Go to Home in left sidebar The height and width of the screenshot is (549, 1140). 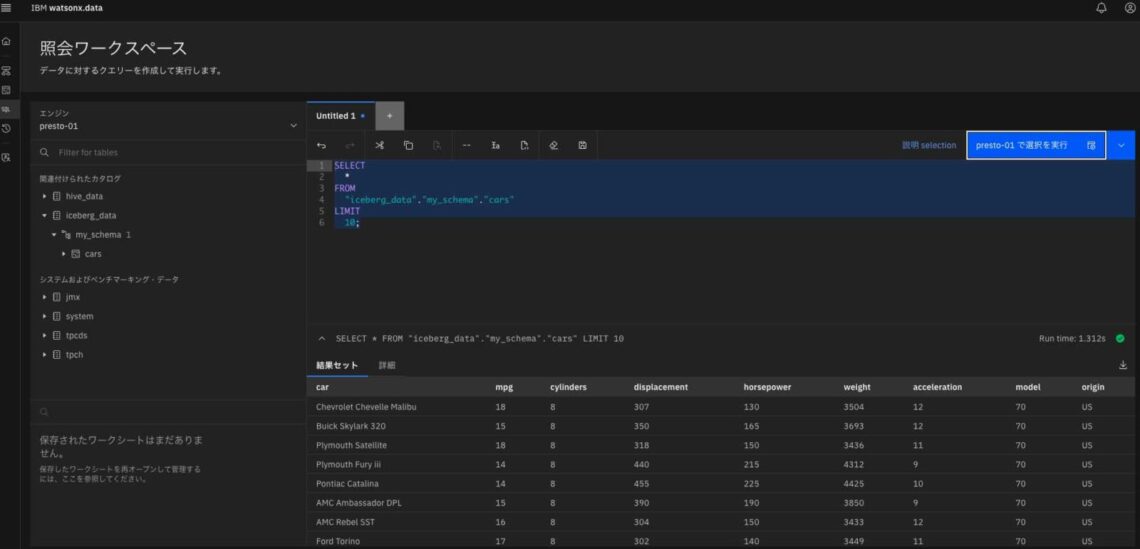click(7, 41)
